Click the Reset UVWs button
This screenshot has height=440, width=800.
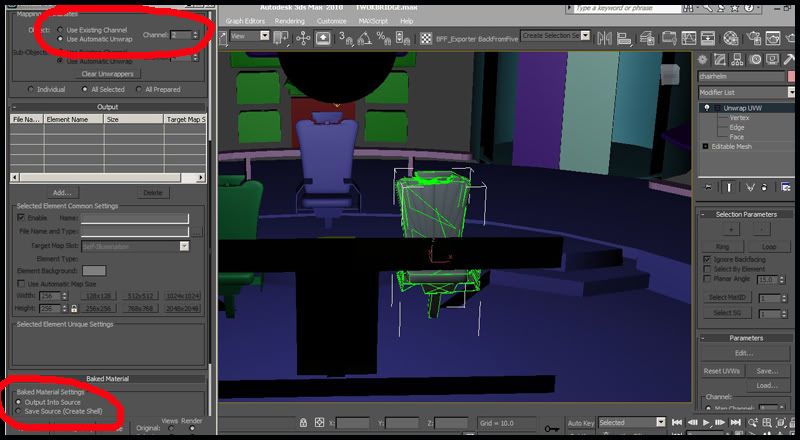pyautogui.click(x=721, y=371)
